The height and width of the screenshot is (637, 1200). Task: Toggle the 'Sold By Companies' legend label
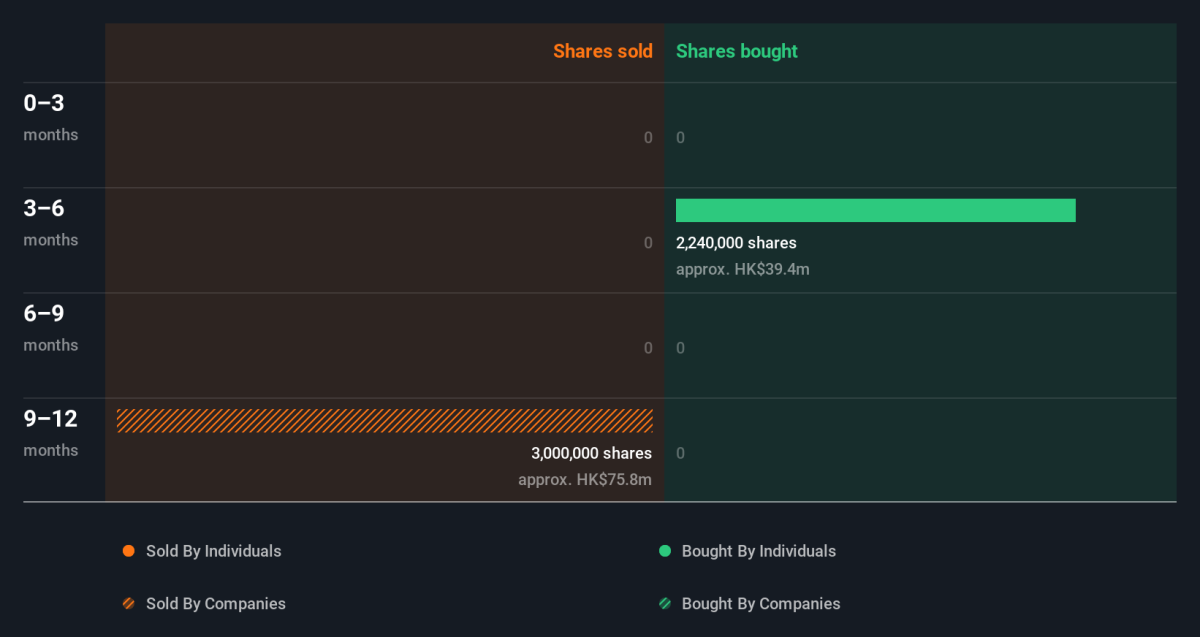pyautogui.click(x=215, y=604)
